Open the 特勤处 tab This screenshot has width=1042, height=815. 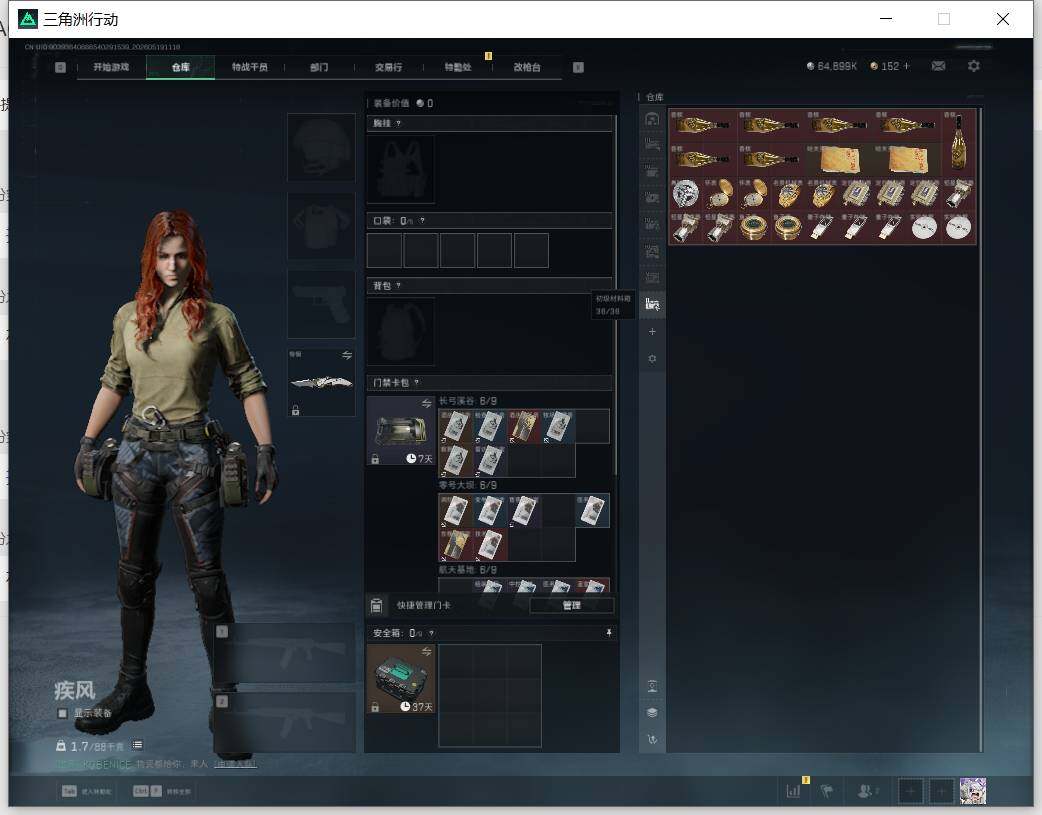(x=458, y=67)
